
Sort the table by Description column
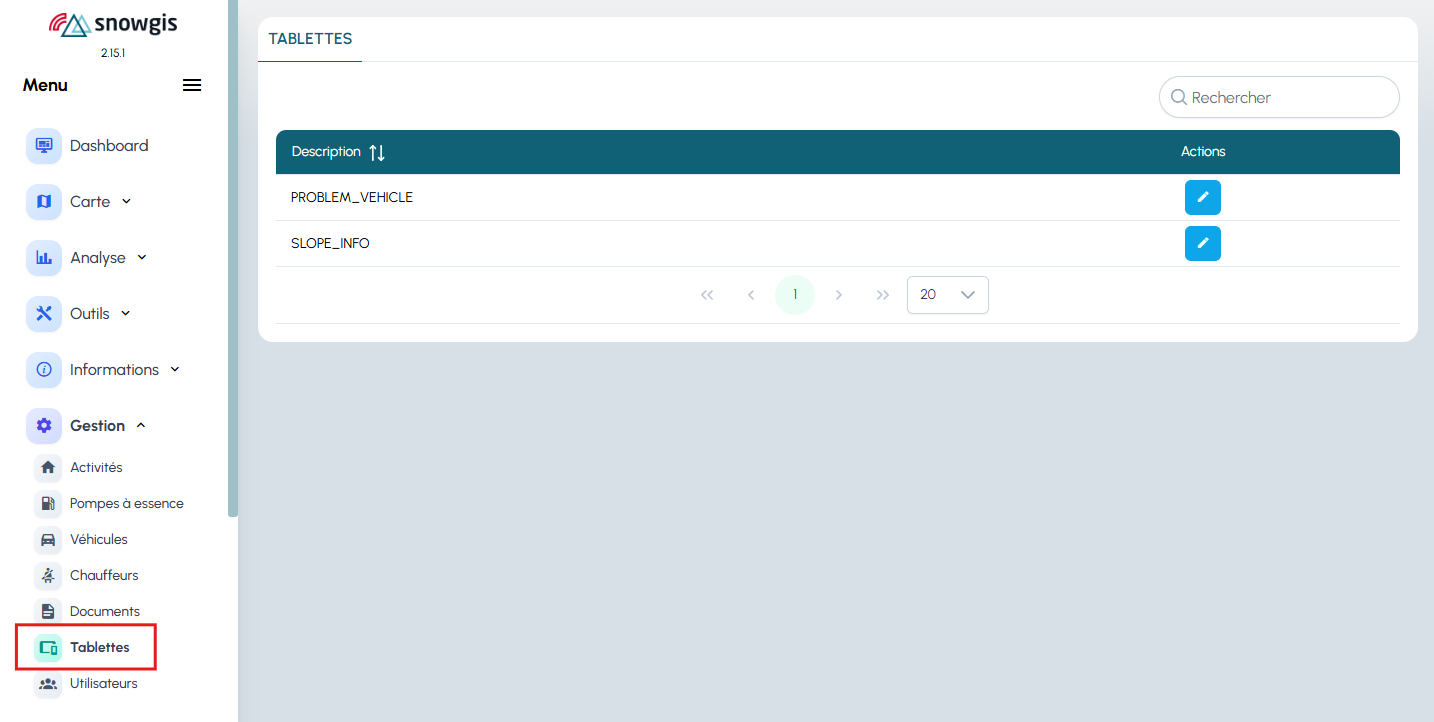376,152
